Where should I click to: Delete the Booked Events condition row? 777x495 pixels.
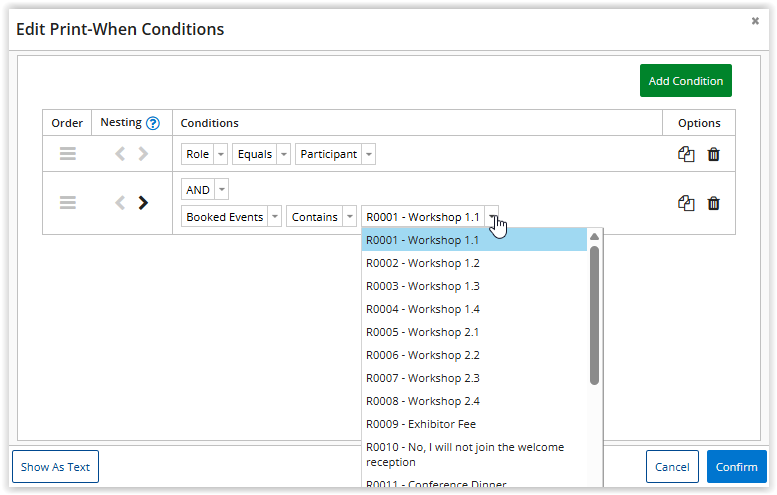(x=713, y=203)
